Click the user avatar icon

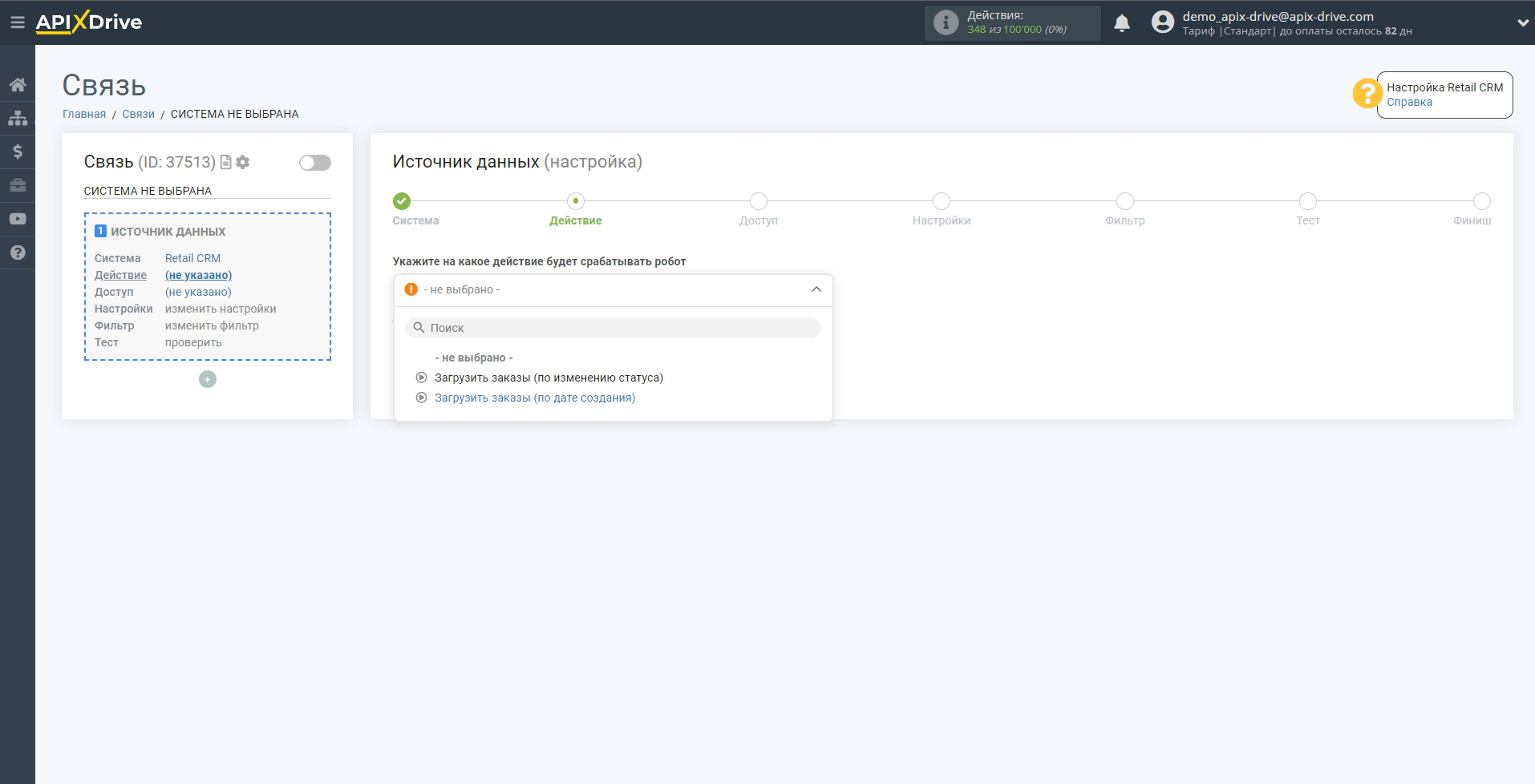[x=1162, y=22]
